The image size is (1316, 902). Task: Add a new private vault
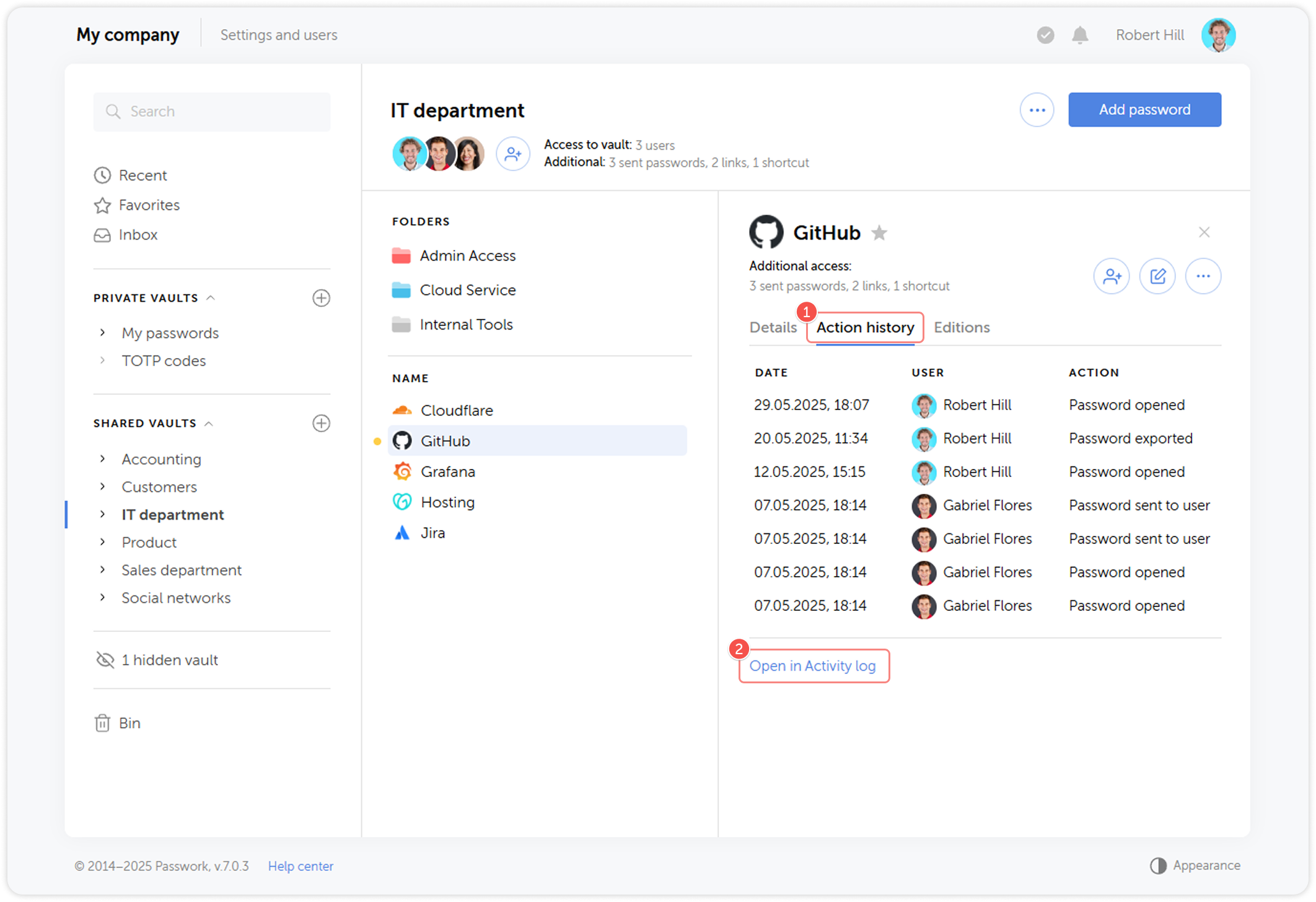(x=321, y=298)
